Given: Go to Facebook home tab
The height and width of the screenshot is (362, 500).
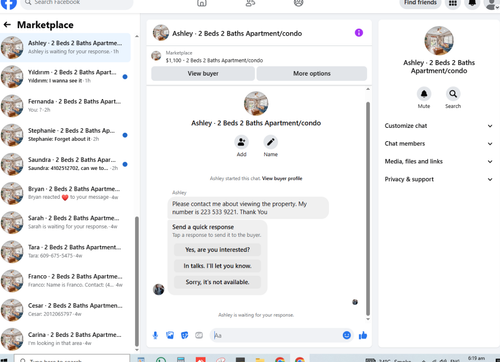Looking at the screenshot, I should [x=202, y=3].
